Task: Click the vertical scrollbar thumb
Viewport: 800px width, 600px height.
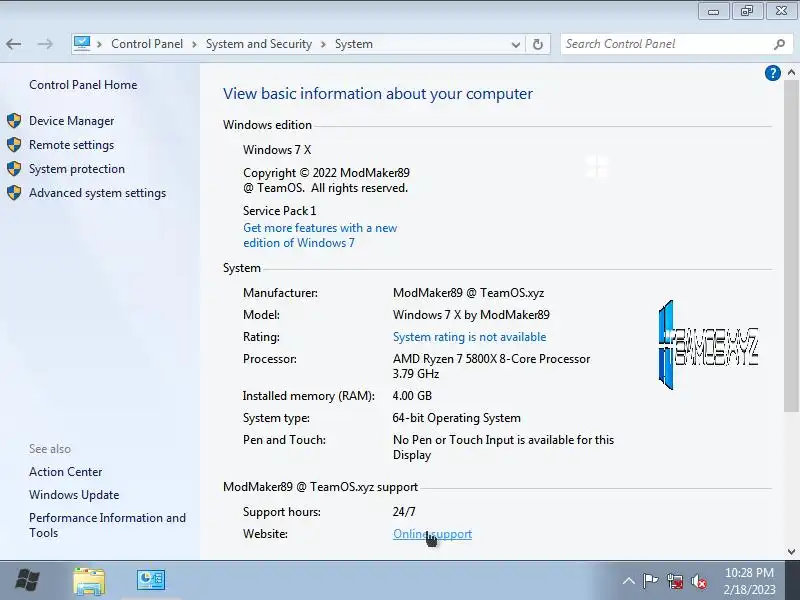Action: click(x=791, y=245)
